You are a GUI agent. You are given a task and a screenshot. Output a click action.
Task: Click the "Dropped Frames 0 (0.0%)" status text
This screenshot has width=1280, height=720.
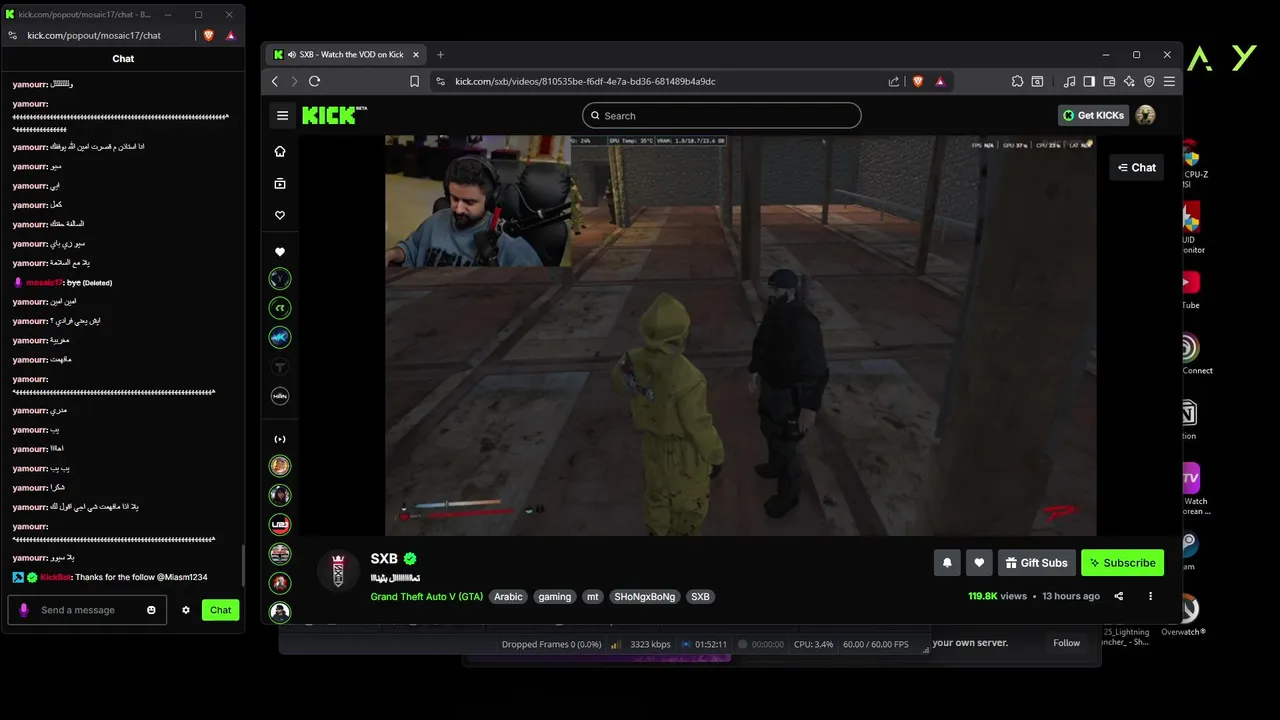point(551,645)
